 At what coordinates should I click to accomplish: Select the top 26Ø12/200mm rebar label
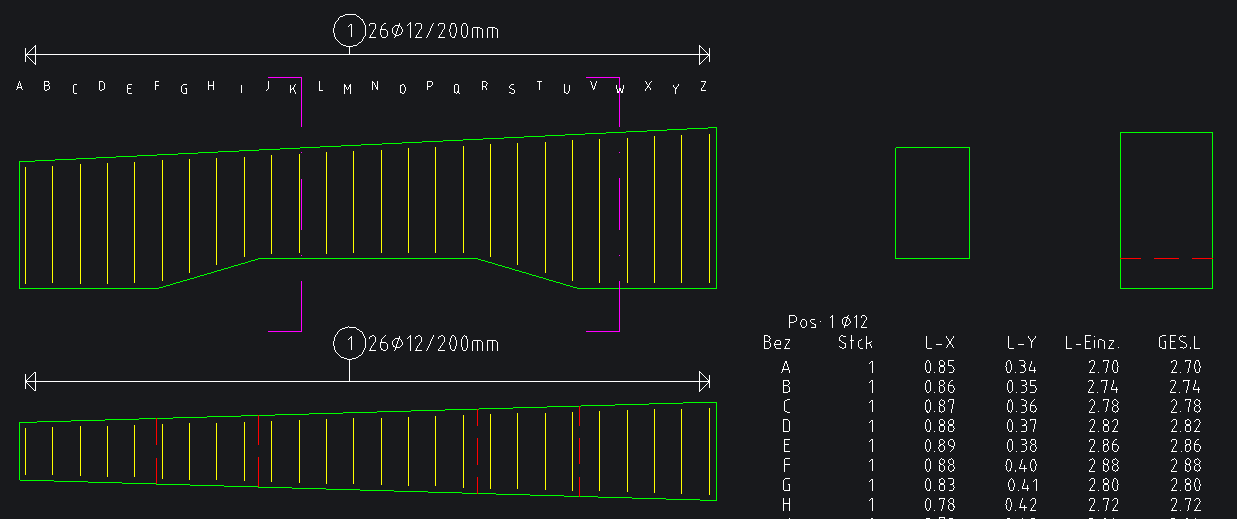[433, 31]
